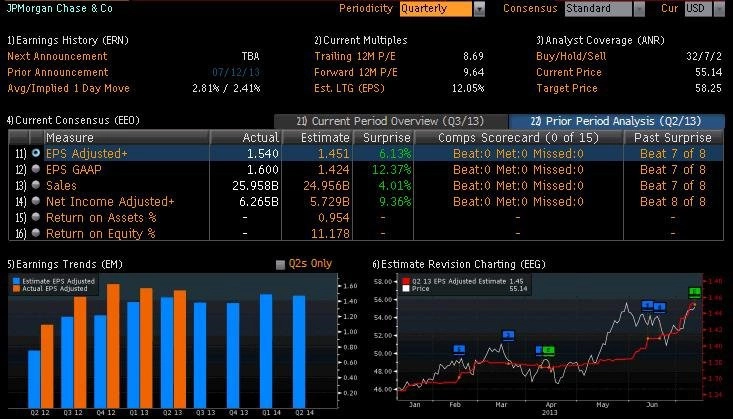Click the red Q2 13 EPS Adjusted Estimate swatch
733x419 pixels.
pyautogui.click(x=406, y=281)
